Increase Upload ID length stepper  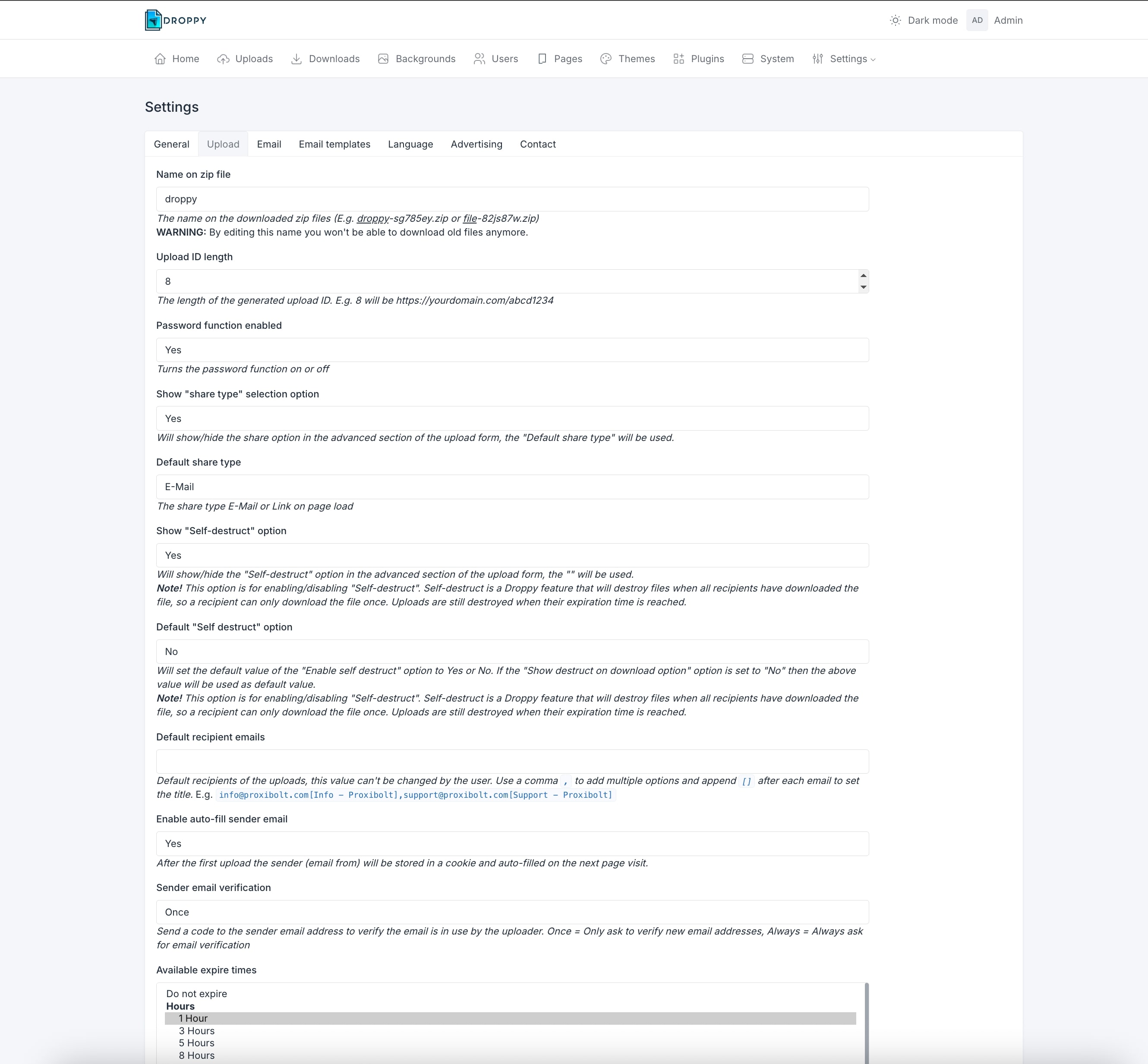pos(863,276)
